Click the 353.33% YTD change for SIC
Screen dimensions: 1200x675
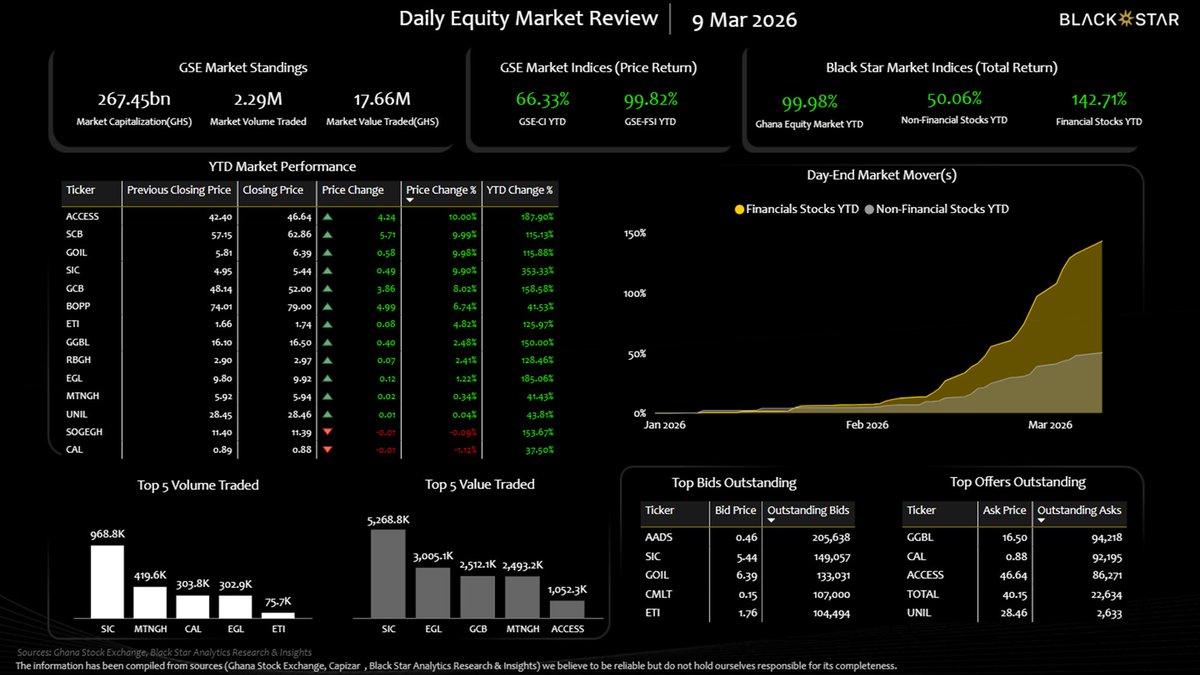click(x=536, y=270)
